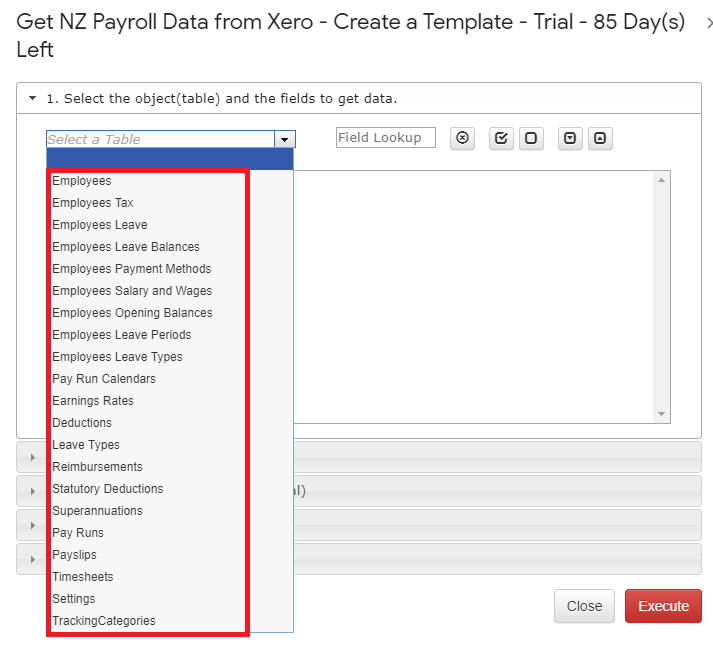This screenshot has height=655, width=713.
Task: Click the Close button
Action: 584,606
